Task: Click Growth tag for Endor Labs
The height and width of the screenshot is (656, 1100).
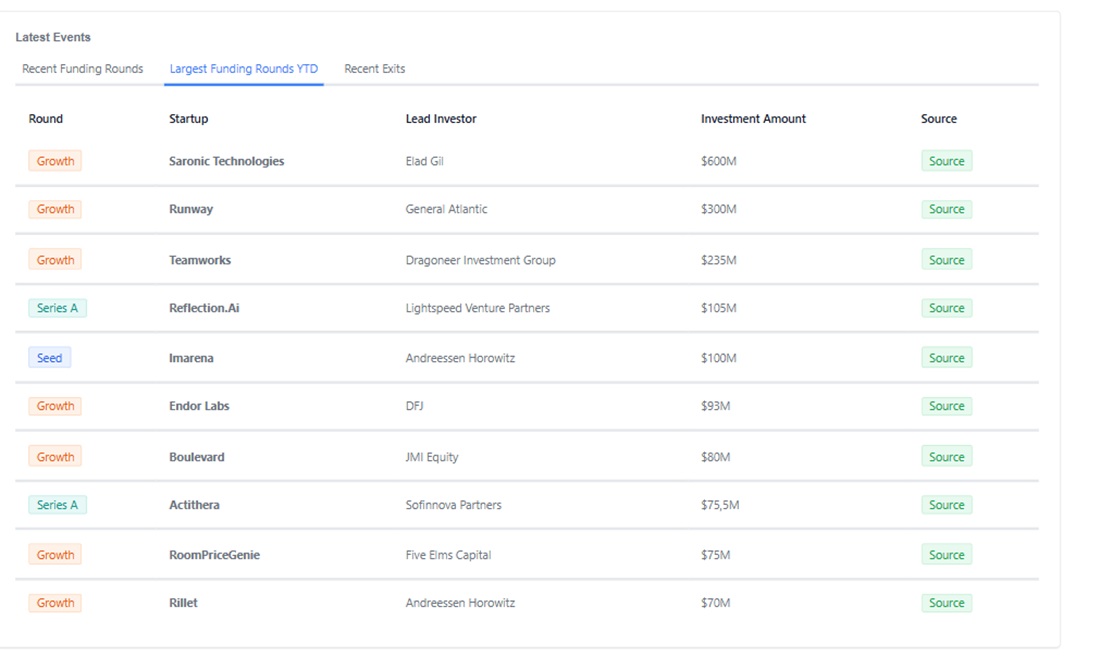Action: 55,406
